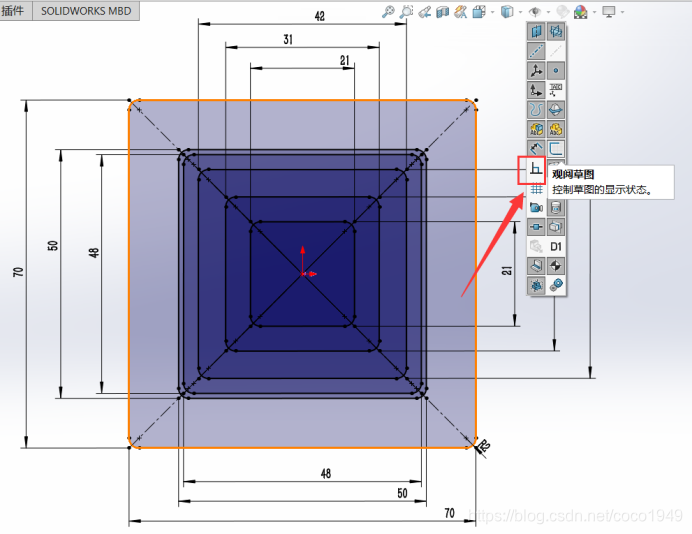Click the Zoom to Area icon
The width and height of the screenshot is (692, 534).
406,12
